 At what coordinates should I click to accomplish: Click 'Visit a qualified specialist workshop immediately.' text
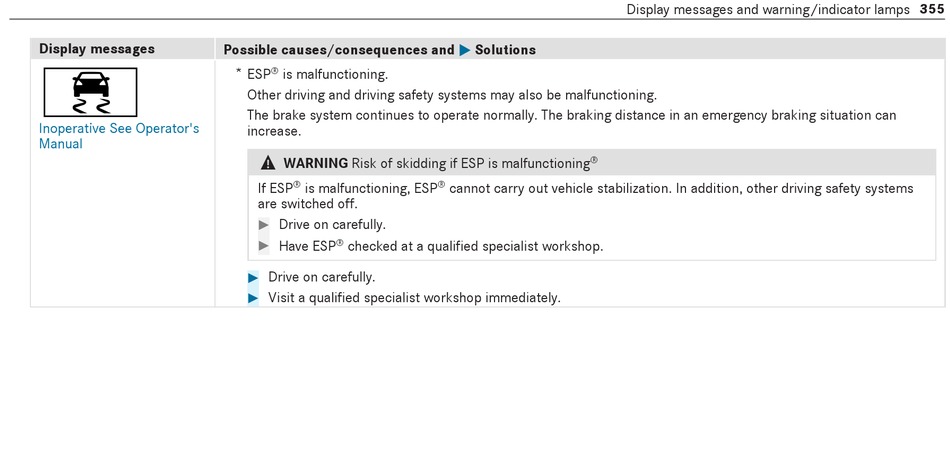pos(414,298)
